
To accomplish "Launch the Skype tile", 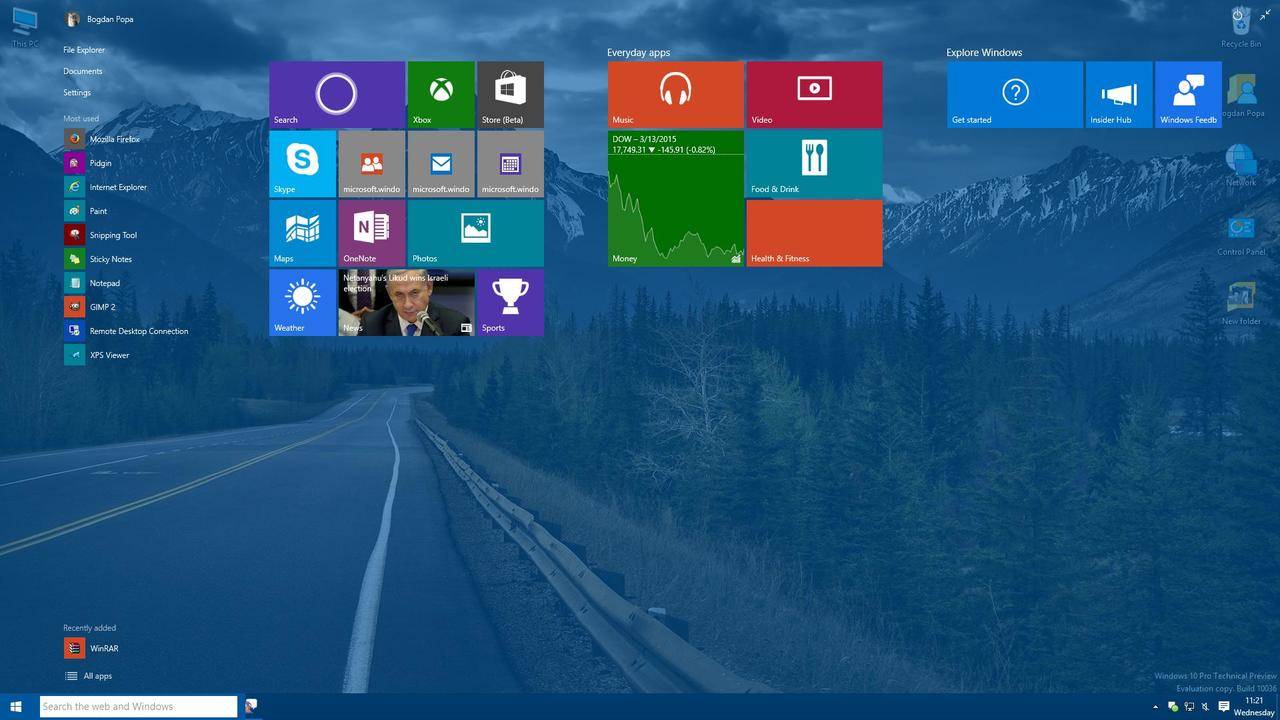I will pyautogui.click(x=302, y=163).
